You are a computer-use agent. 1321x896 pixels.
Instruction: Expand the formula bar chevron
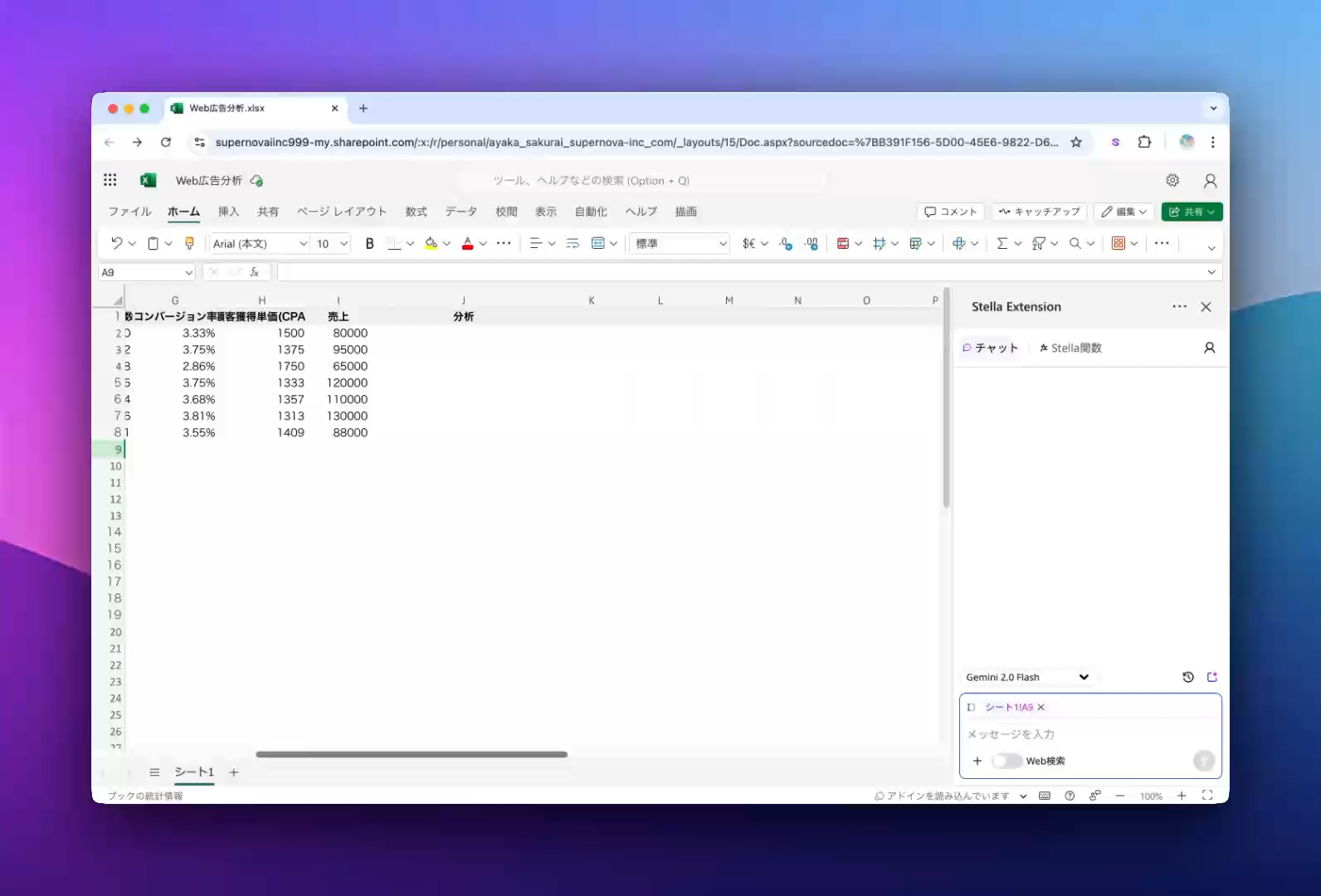click(x=1211, y=272)
